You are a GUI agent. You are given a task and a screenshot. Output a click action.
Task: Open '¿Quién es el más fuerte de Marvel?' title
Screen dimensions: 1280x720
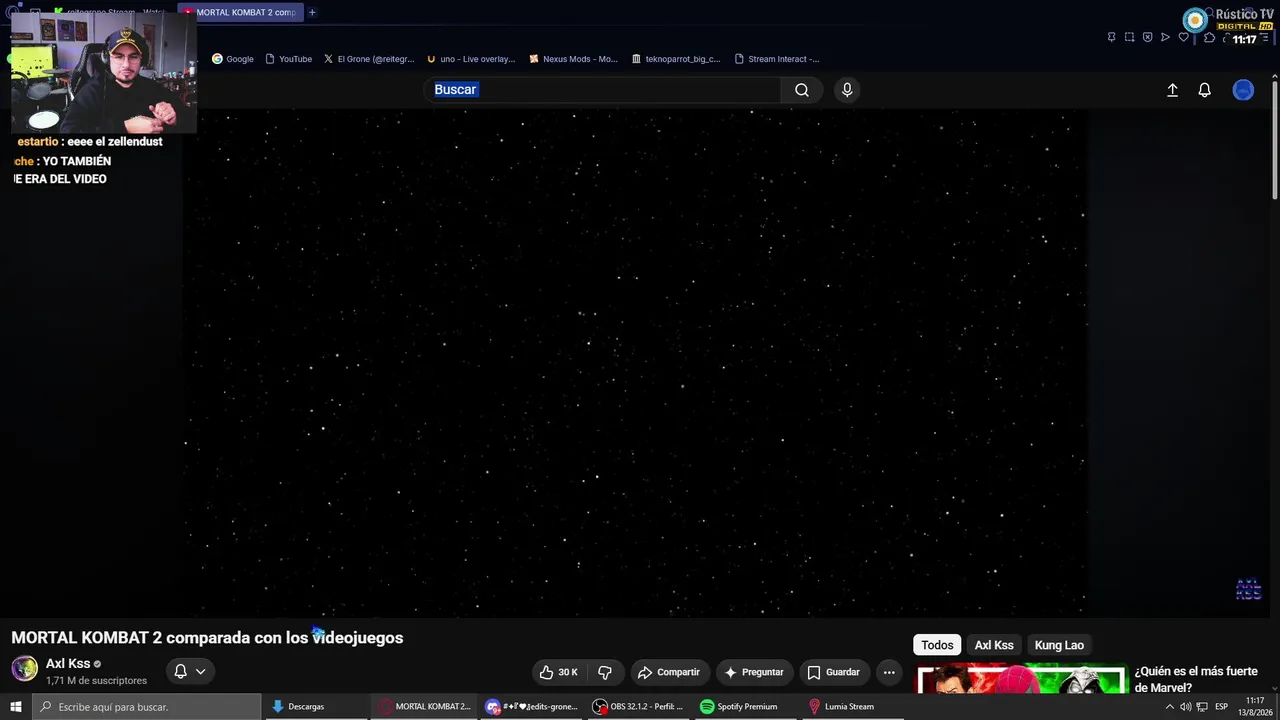(x=1196, y=679)
